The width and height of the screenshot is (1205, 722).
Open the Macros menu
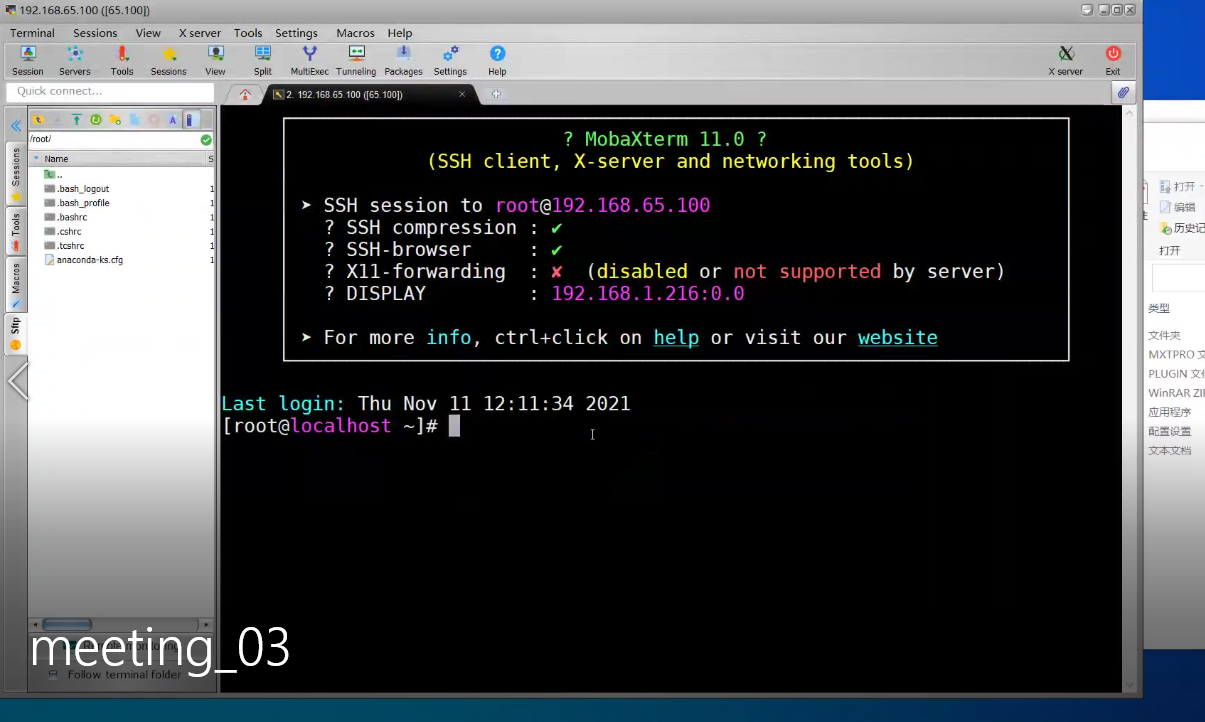point(355,33)
